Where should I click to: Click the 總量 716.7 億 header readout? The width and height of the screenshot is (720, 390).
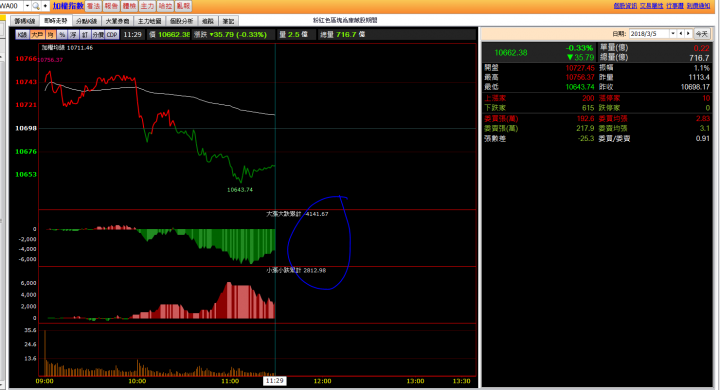pyautogui.click(x=343, y=34)
